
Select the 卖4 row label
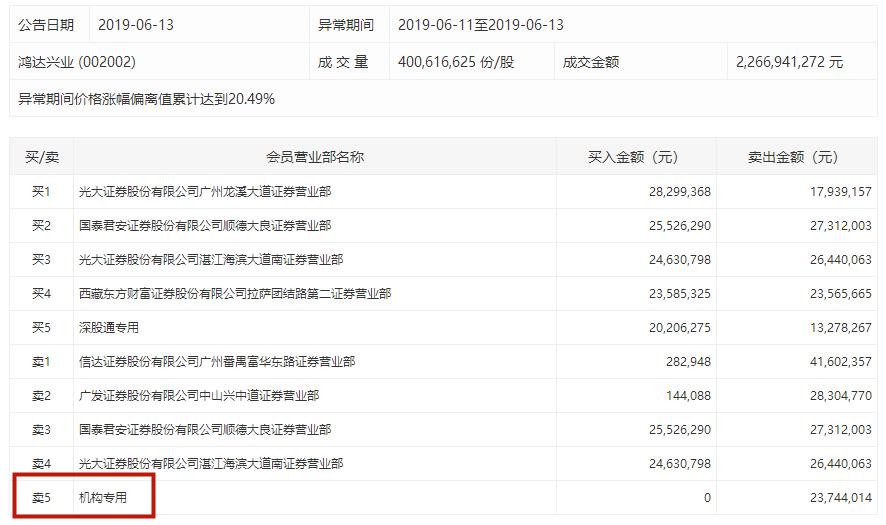point(41,463)
